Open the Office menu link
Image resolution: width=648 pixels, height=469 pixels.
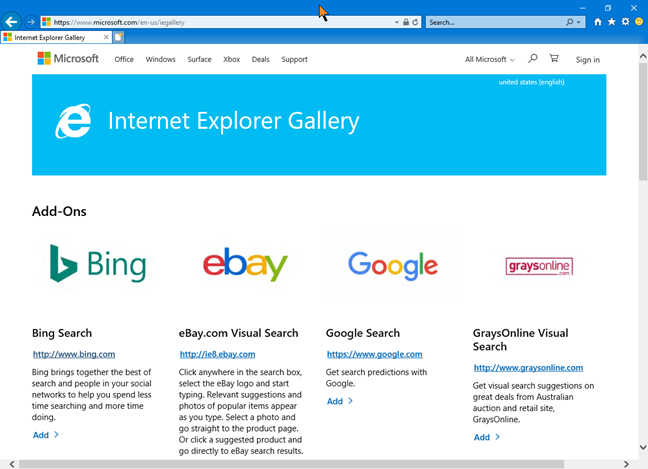click(124, 60)
